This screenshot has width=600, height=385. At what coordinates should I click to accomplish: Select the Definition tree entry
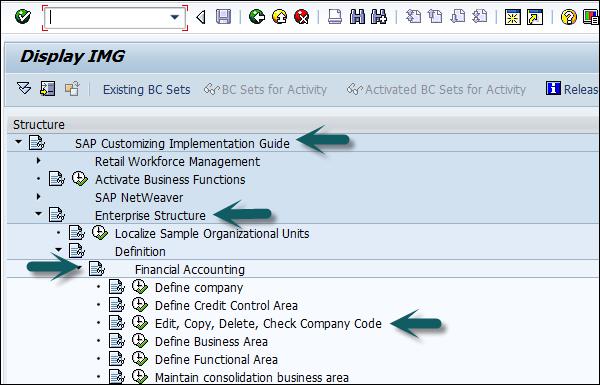(x=140, y=251)
